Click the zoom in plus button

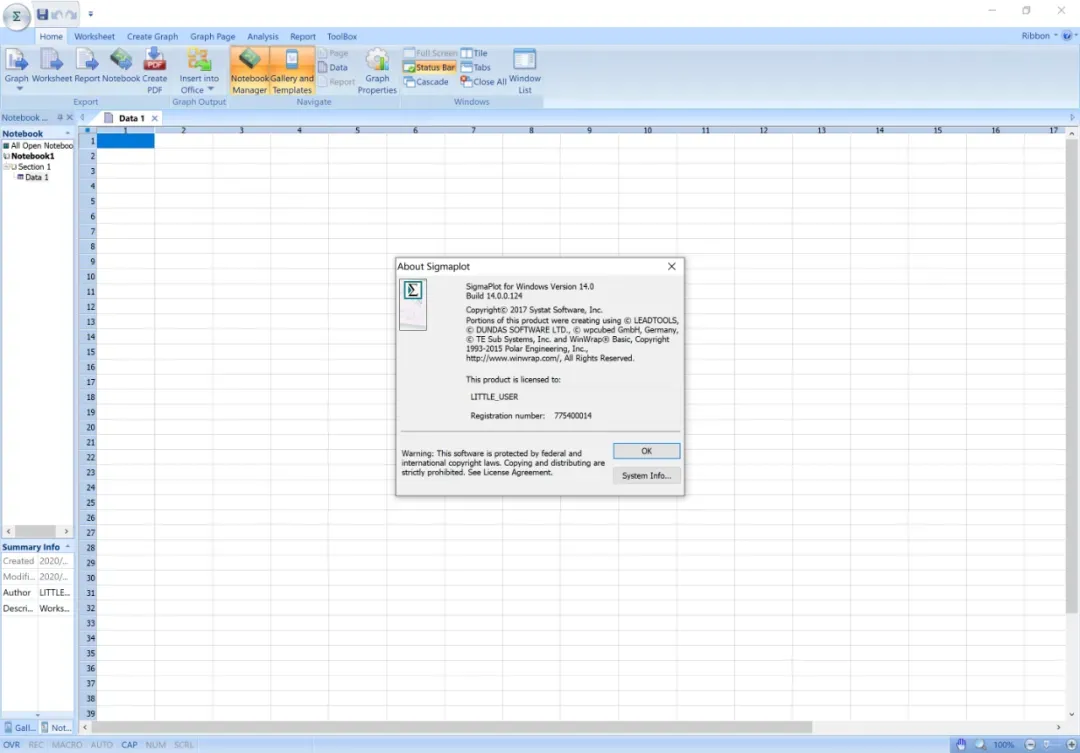pos(1072,745)
